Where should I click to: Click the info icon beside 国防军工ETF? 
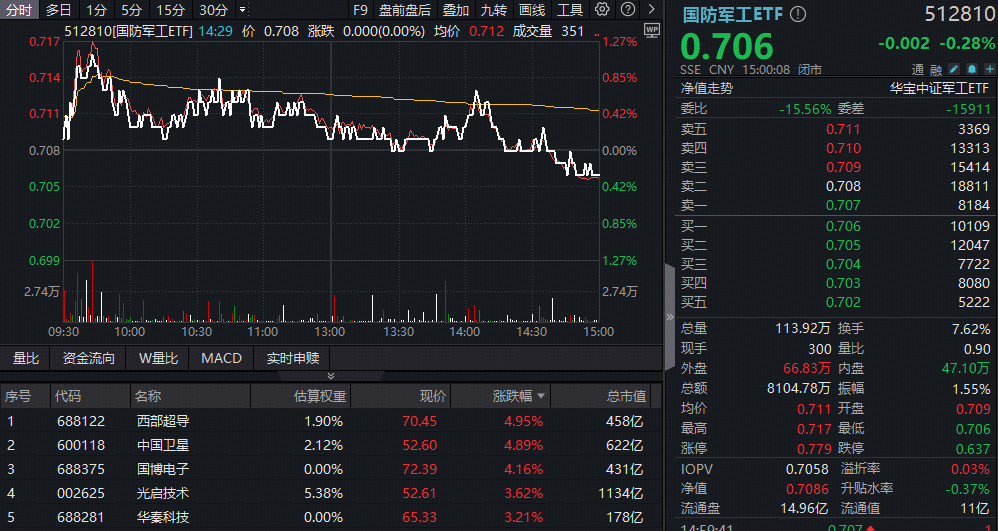(797, 15)
